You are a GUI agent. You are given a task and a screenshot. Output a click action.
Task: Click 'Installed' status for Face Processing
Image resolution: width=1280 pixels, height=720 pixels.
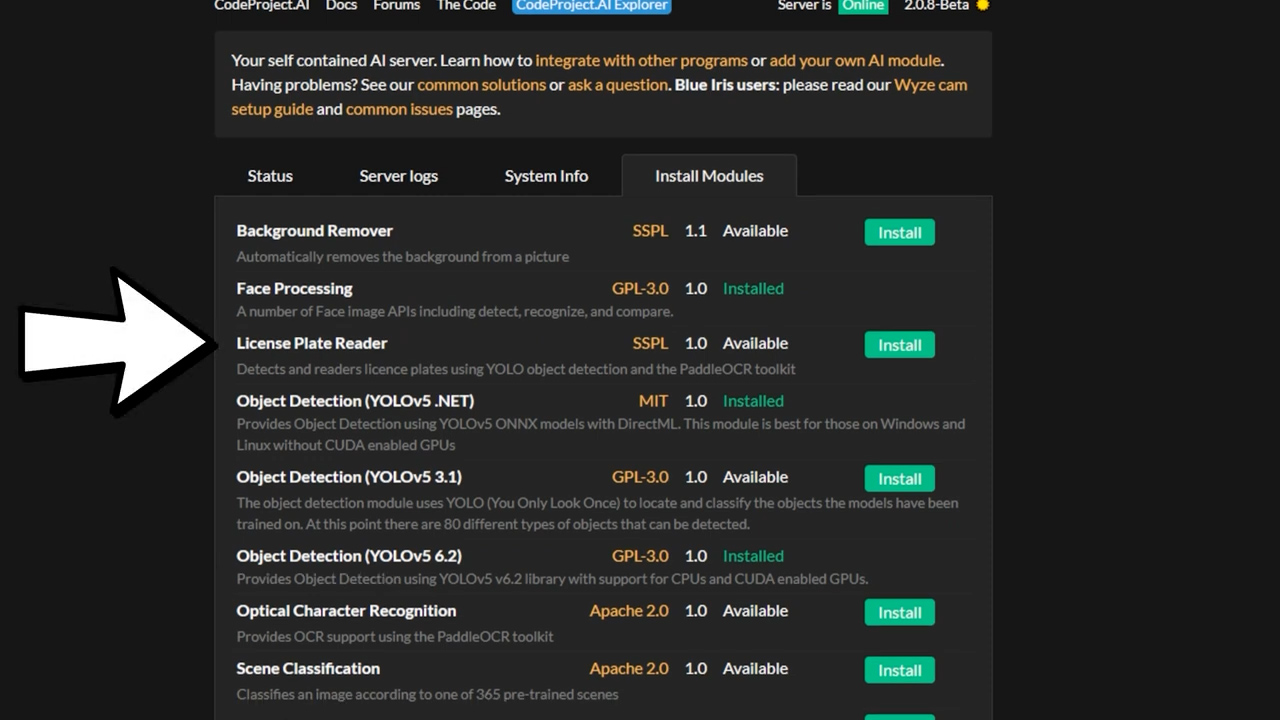coord(753,288)
